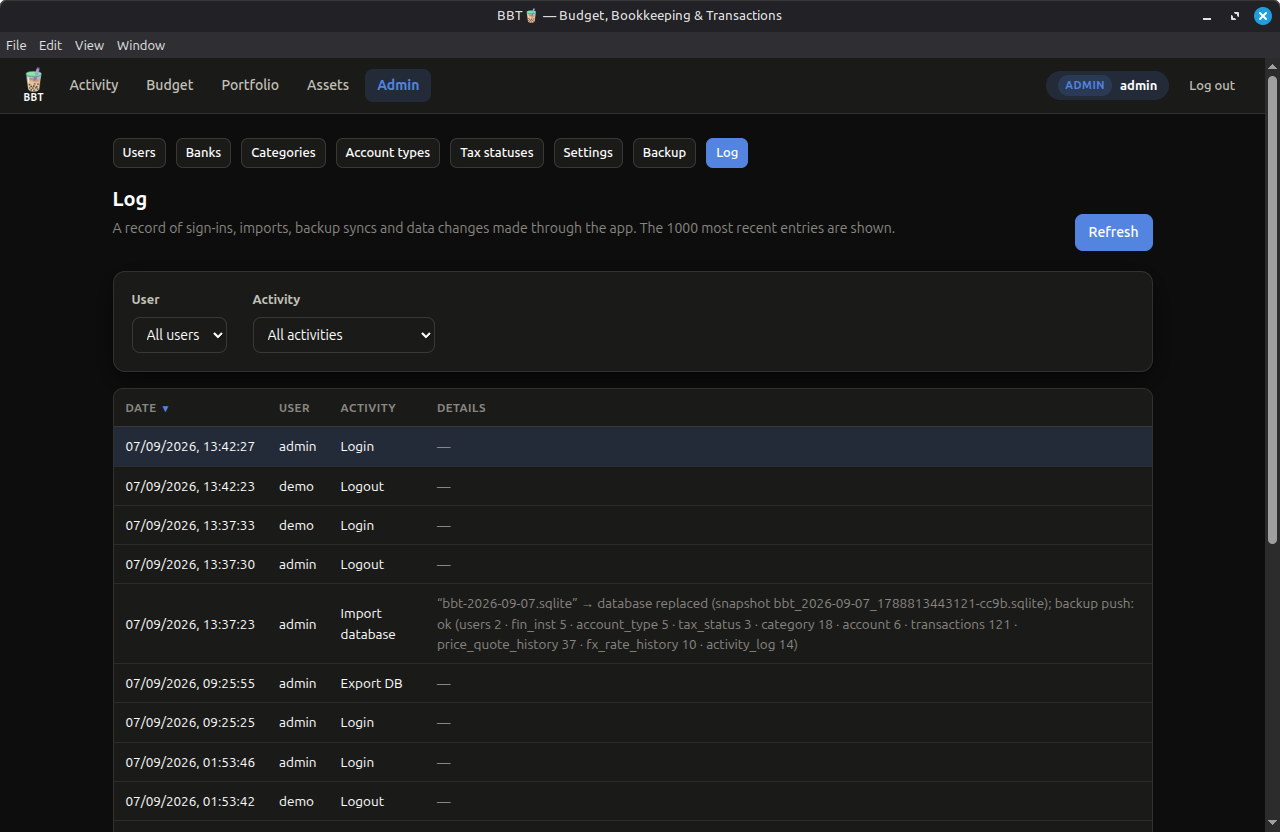This screenshot has width=1280, height=832.
Task: Open the Window menu
Action: pos(141,45)
